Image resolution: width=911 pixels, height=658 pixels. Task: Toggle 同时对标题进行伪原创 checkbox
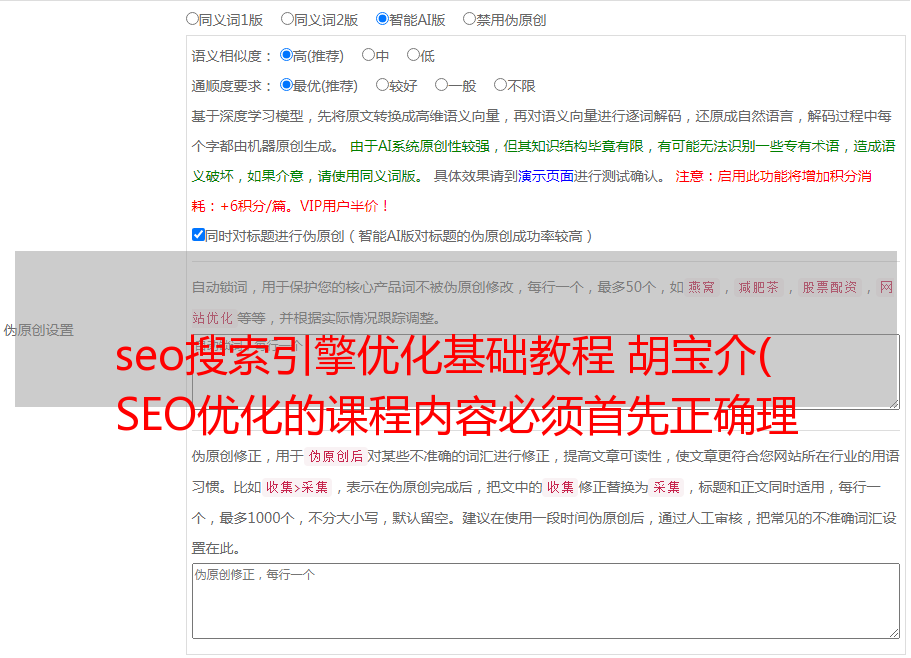(x=198, y=235)
